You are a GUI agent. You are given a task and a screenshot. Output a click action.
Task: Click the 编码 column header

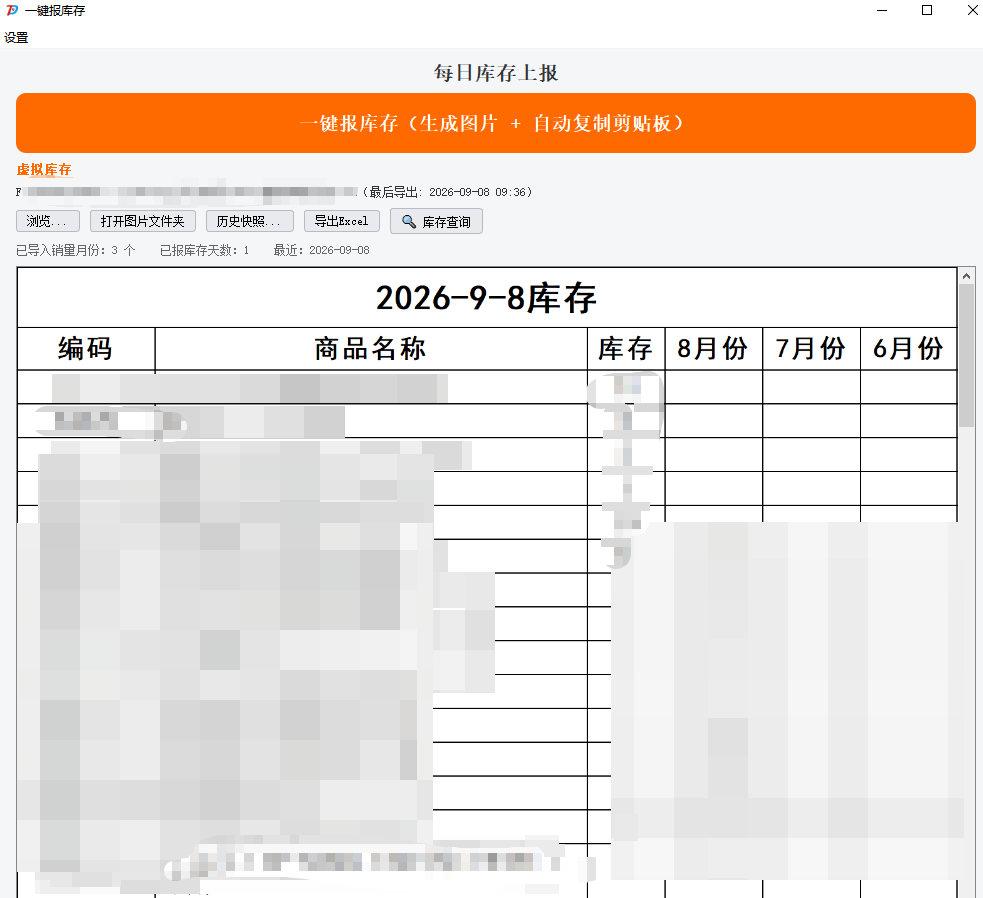click(x=86, y=349)
